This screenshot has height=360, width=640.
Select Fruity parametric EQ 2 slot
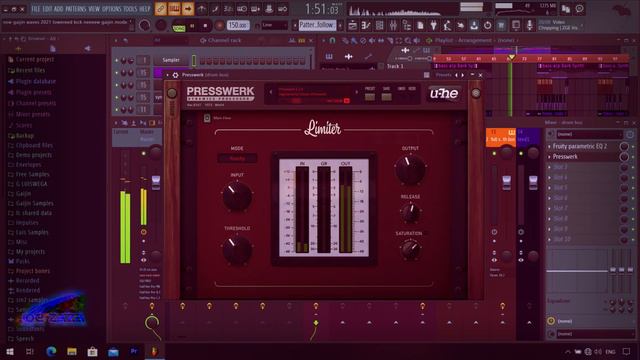(580, 146)
